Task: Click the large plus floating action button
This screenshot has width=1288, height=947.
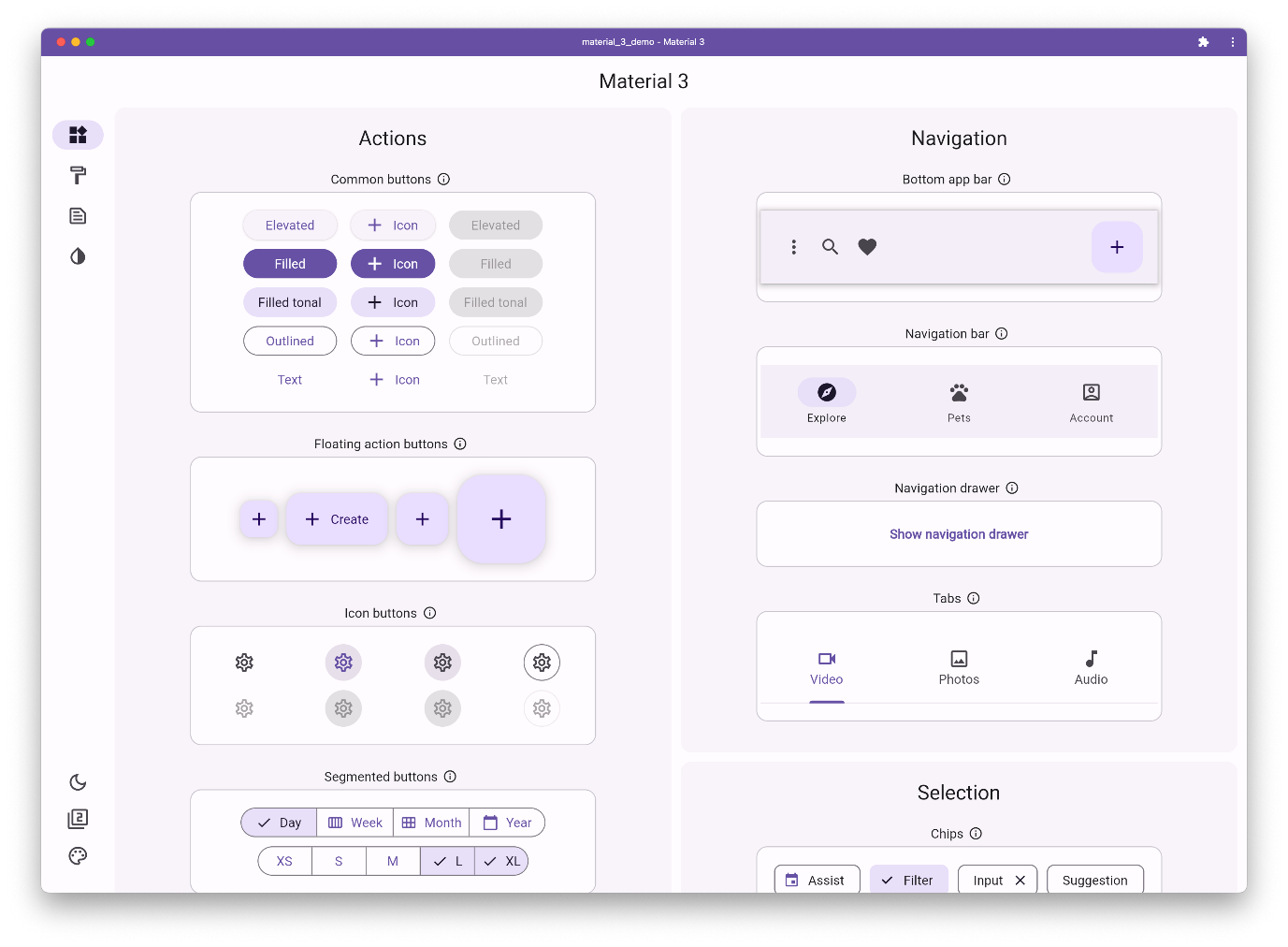Action: point(501,519)
